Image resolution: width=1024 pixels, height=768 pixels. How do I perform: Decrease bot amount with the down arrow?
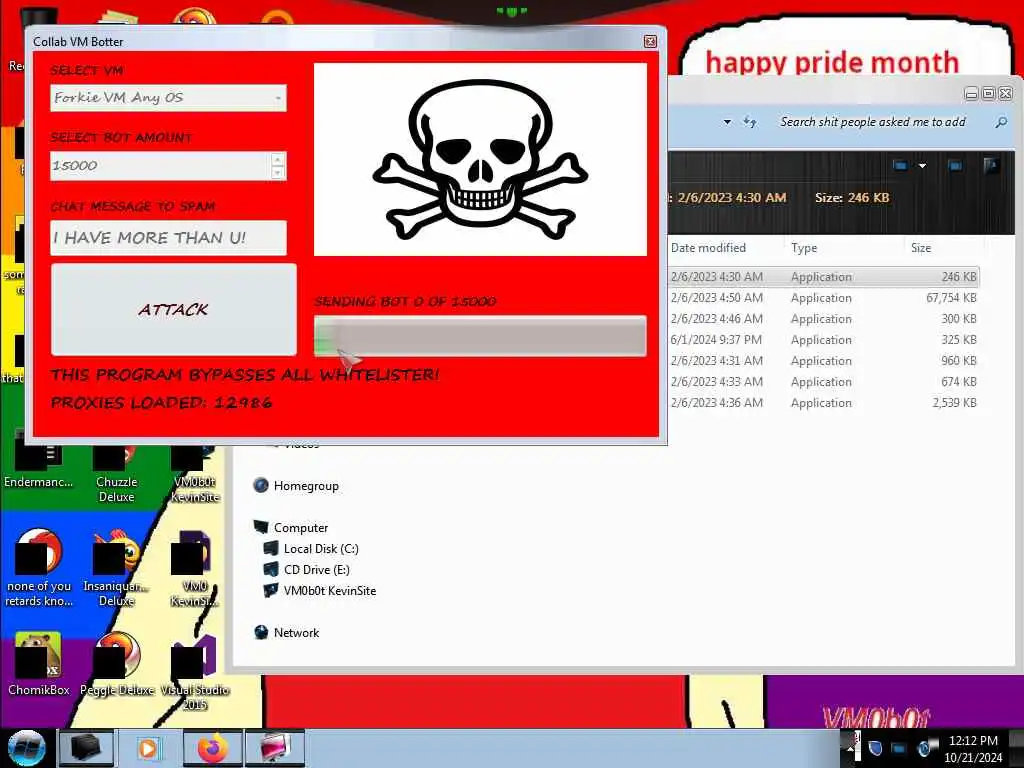[x=278, y=172]
